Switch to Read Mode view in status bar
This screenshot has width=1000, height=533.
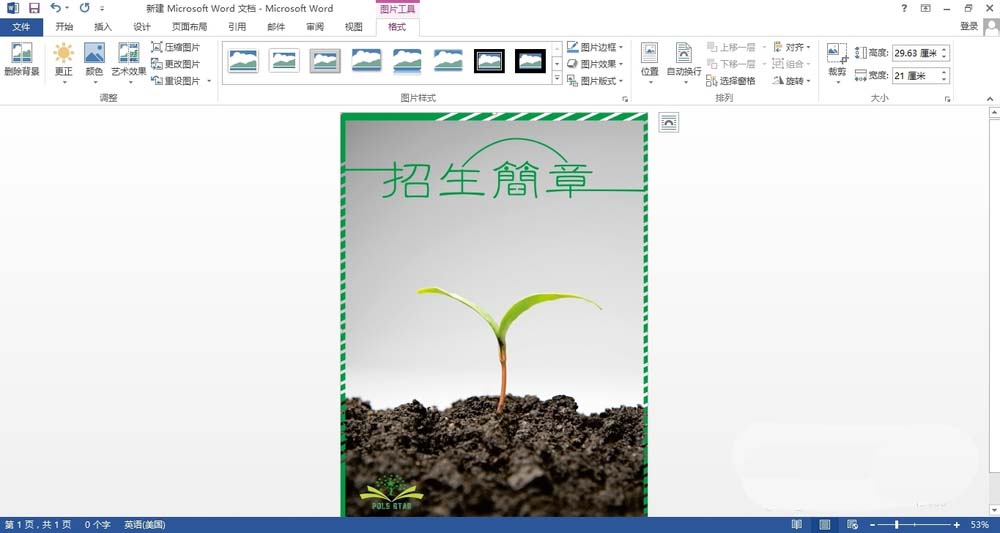tap(796, 525)
